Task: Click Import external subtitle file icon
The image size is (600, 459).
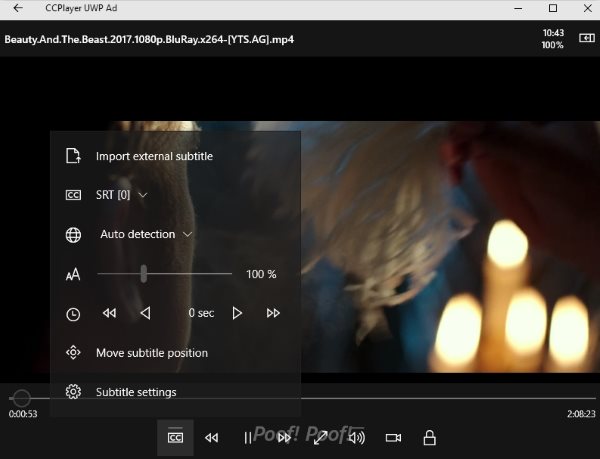Action: 73,156
